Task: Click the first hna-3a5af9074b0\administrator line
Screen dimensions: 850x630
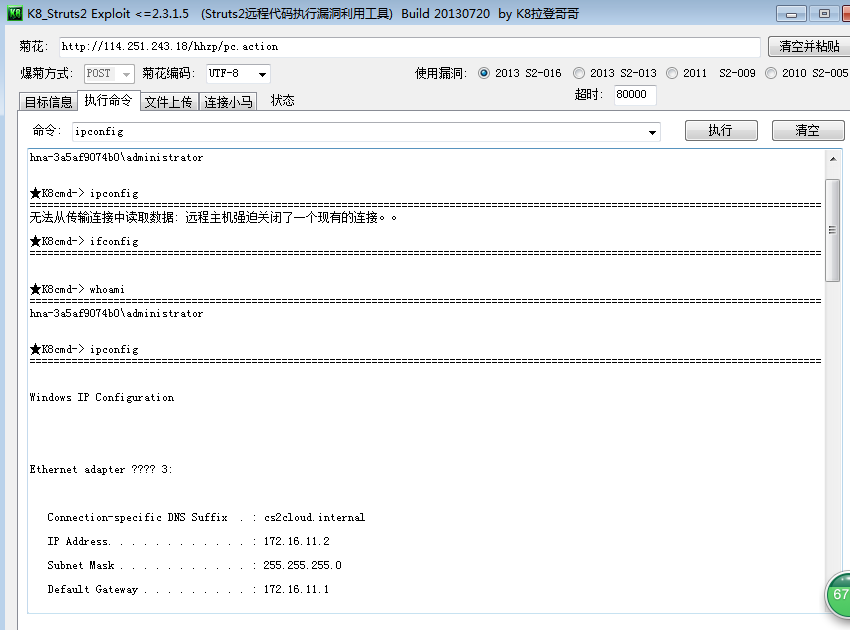Action: point(117,158)
